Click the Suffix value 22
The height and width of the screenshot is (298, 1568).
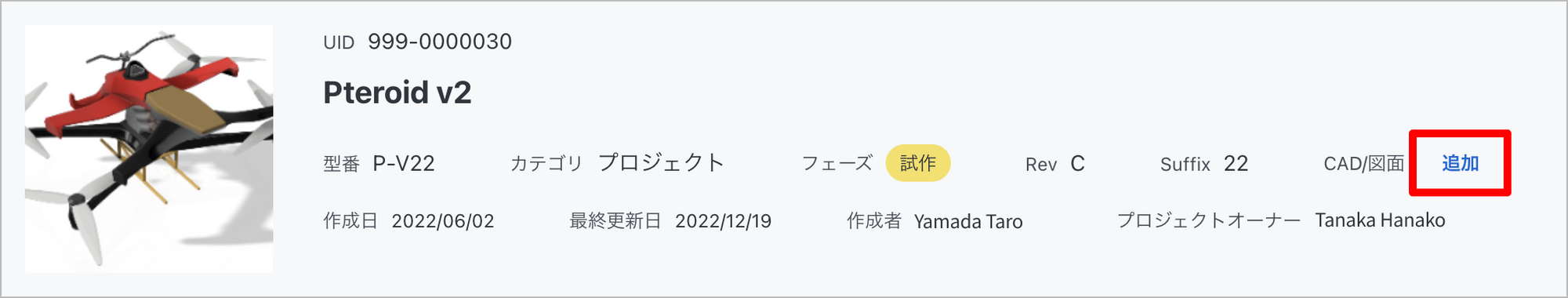(x=1236, y=163)
